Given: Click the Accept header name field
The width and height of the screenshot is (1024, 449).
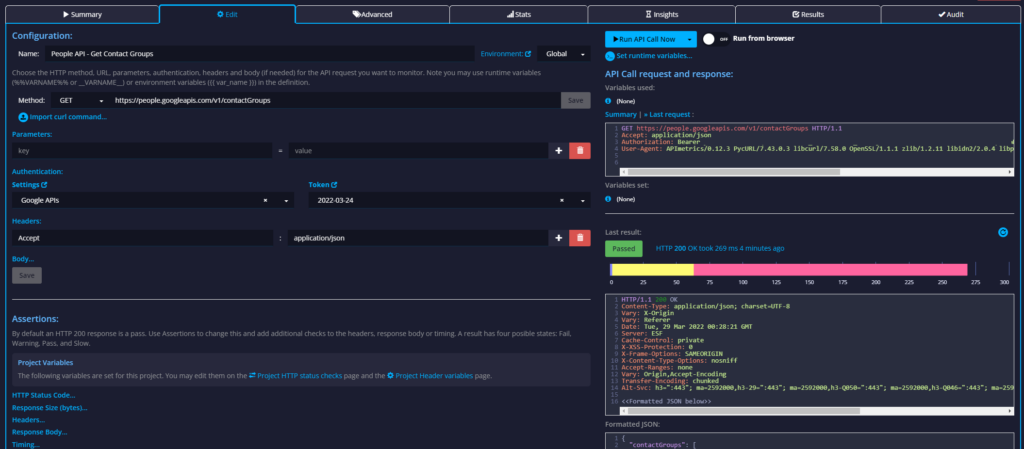Looking at the screenshot, I should point(142,238).
